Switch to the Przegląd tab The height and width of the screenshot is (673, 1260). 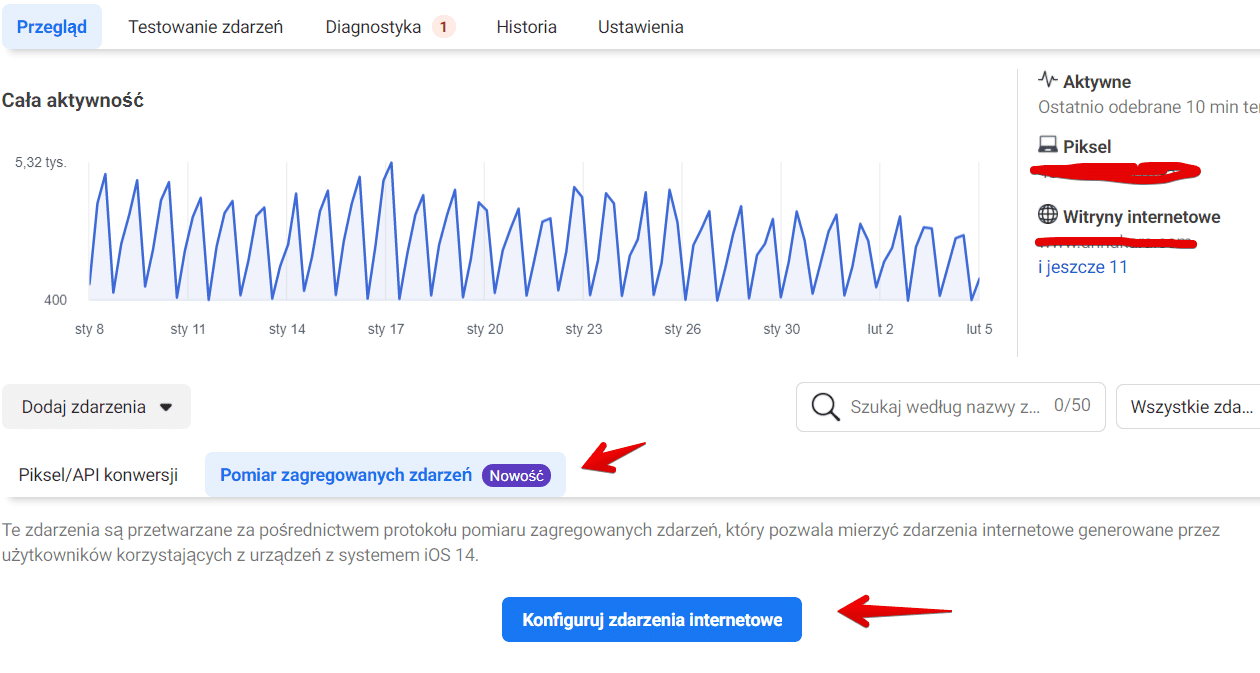(52, 27)
